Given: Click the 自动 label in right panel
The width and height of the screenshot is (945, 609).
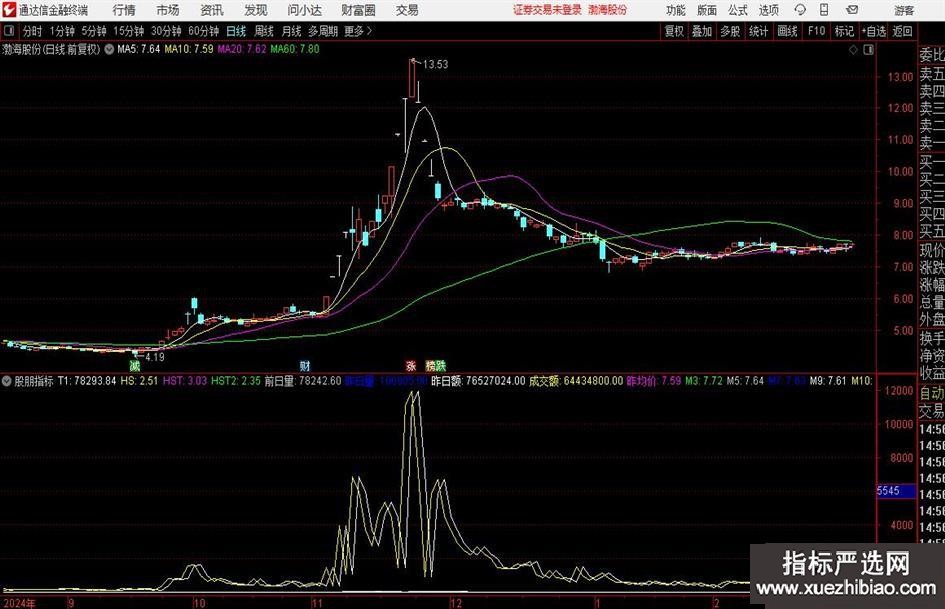Looking at the screenshot, I should click(932, 393).
